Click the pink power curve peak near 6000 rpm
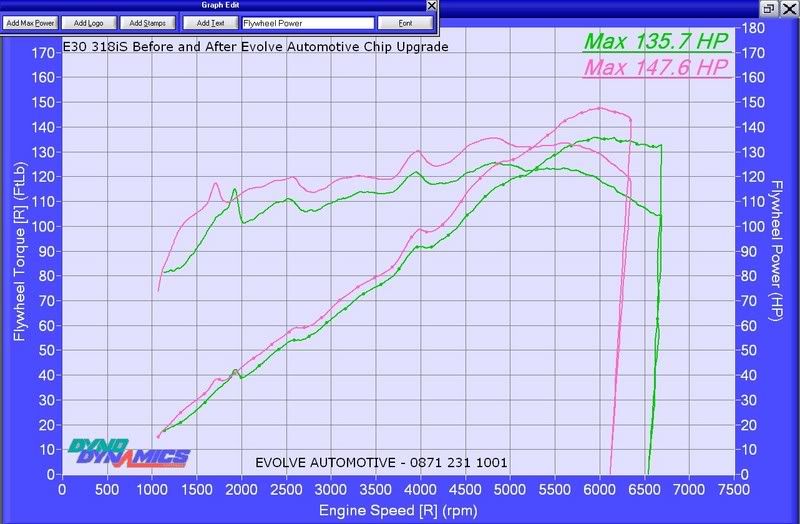The image size is (800, 524). [600, 108]
